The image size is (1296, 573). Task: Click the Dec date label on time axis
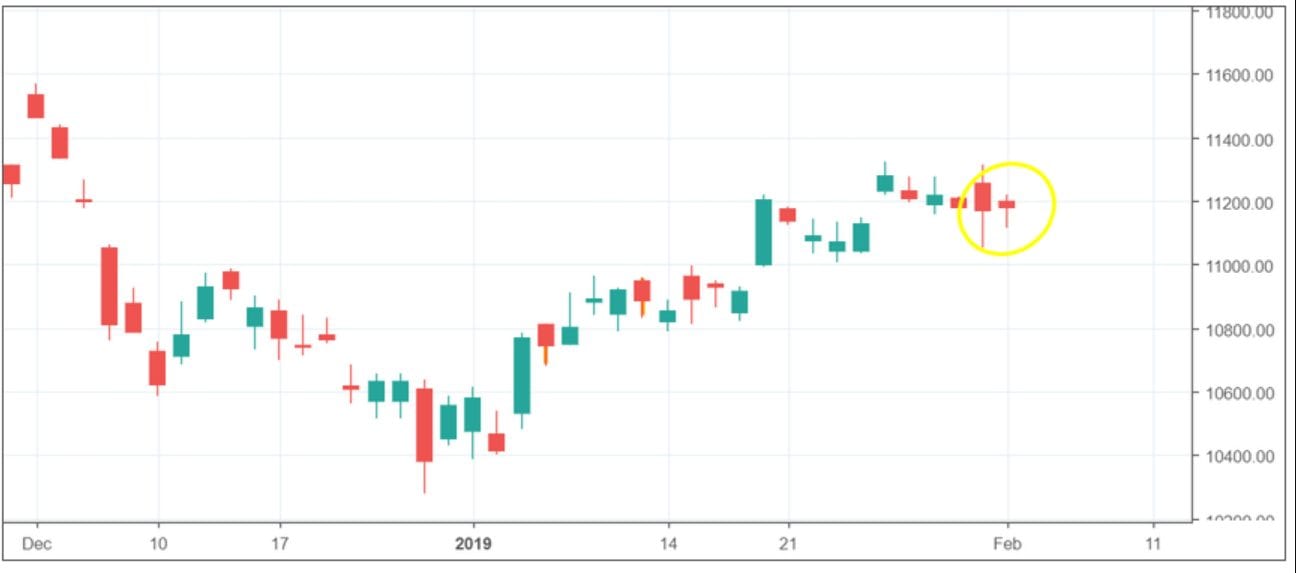tap(38, 543)
